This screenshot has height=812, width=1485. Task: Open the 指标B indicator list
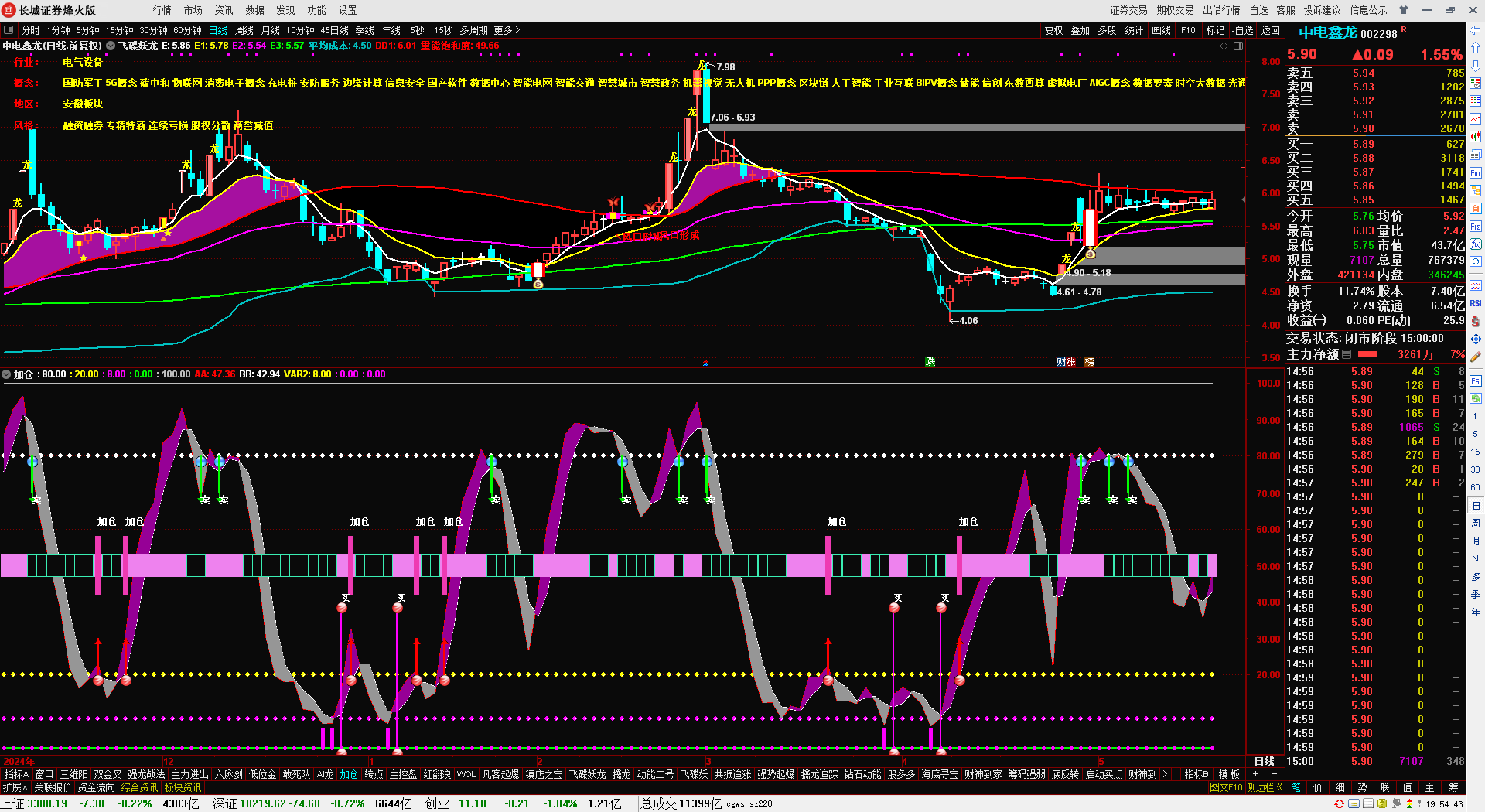click(1197, 774)
